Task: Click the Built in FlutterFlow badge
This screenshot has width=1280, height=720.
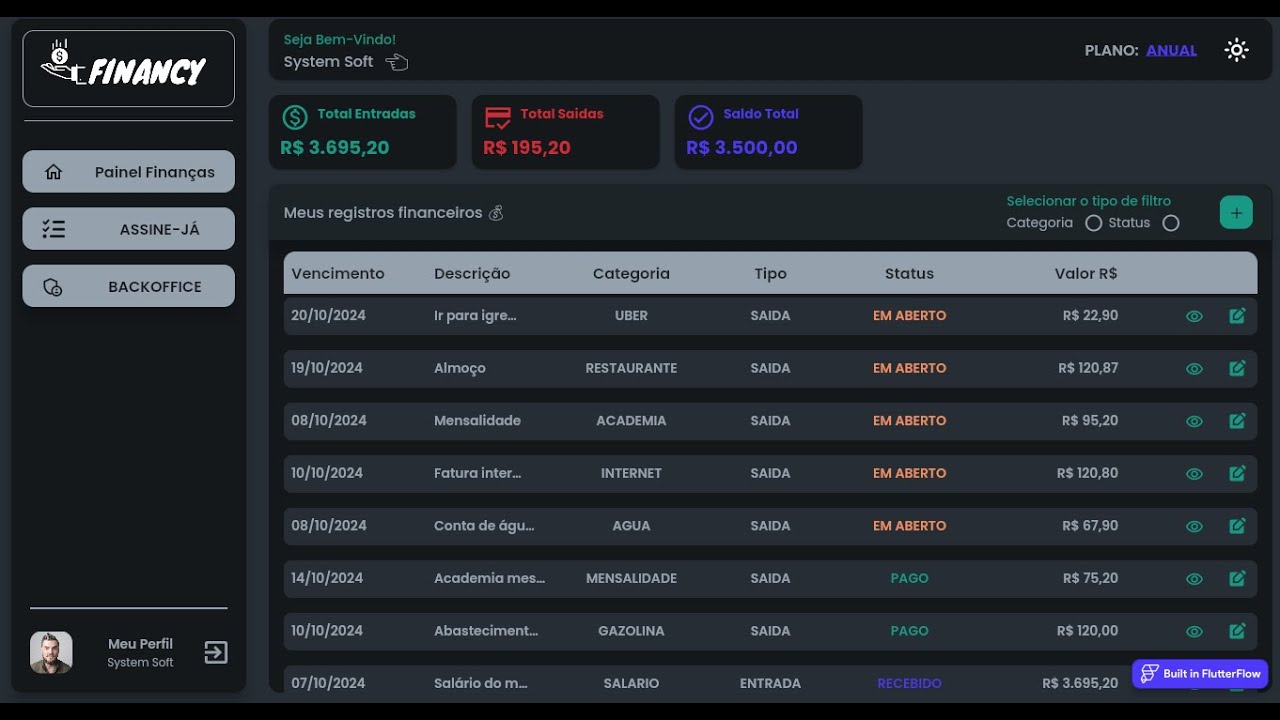Action: click(1200, 674)
